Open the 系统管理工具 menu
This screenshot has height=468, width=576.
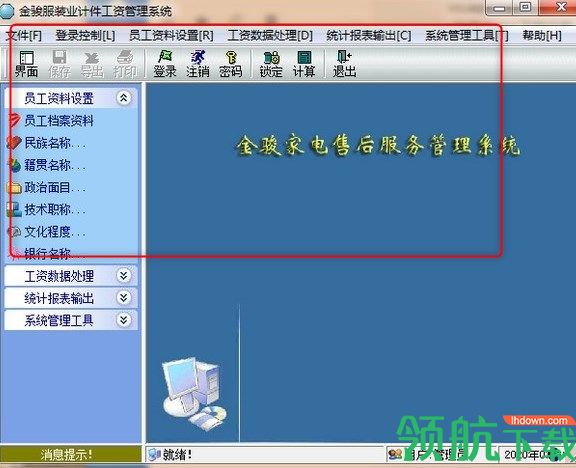point(467,36)
